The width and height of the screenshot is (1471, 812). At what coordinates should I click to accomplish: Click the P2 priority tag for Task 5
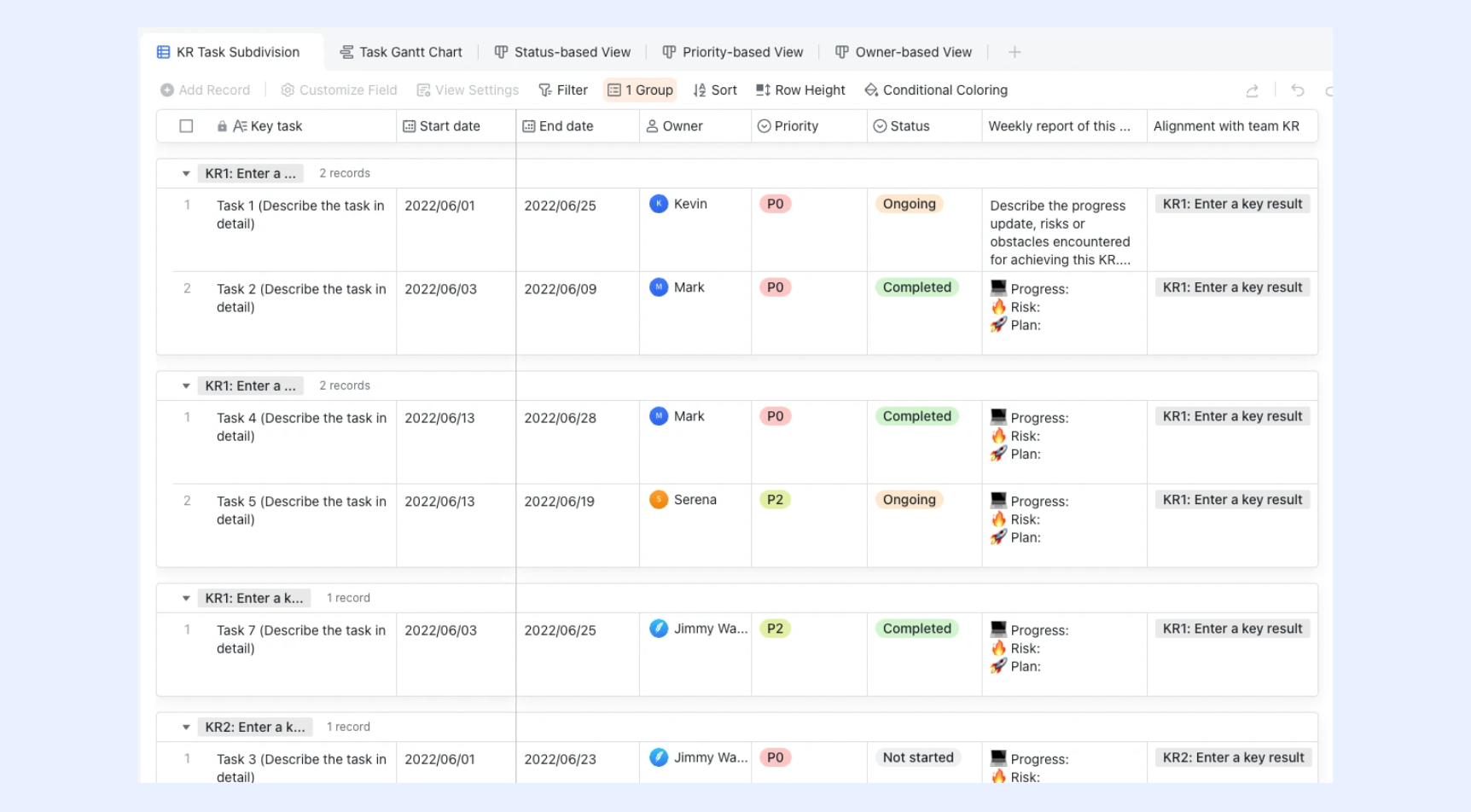(x=775, y=500)
